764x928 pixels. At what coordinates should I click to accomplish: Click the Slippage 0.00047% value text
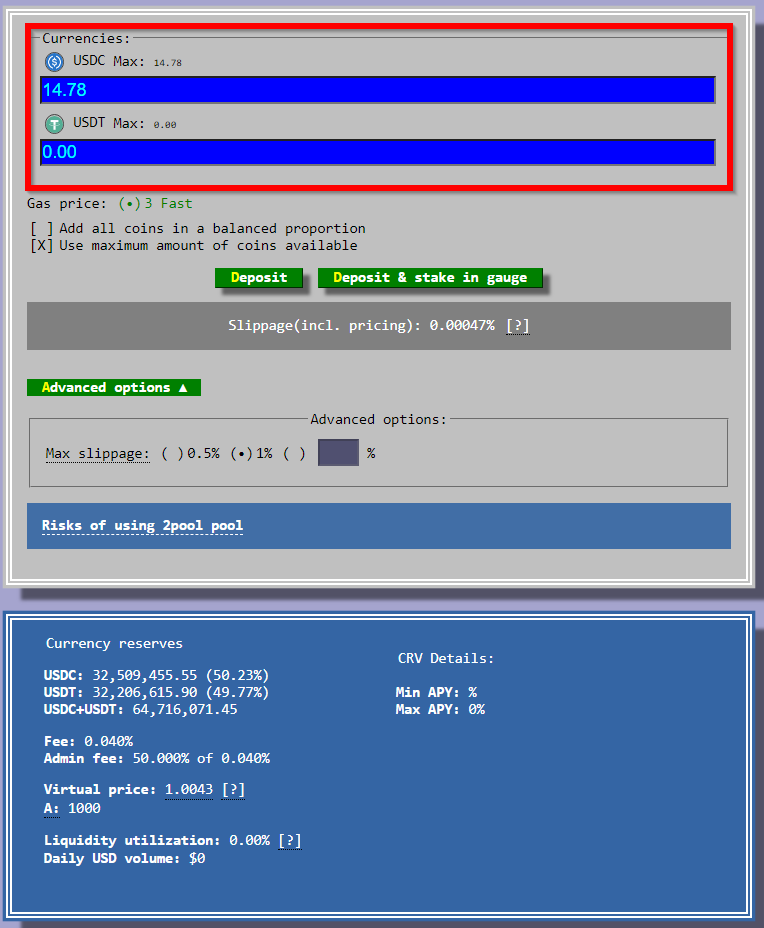462,326
